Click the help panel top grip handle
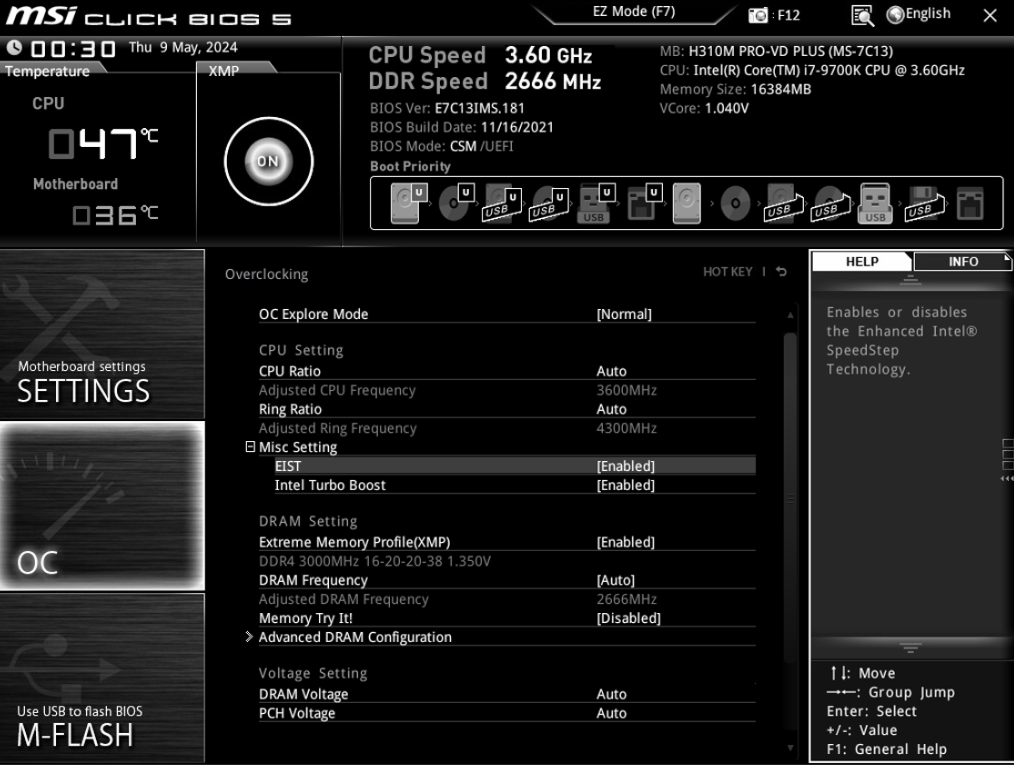This screenshot has width=1014, height=765. [911, 280]
